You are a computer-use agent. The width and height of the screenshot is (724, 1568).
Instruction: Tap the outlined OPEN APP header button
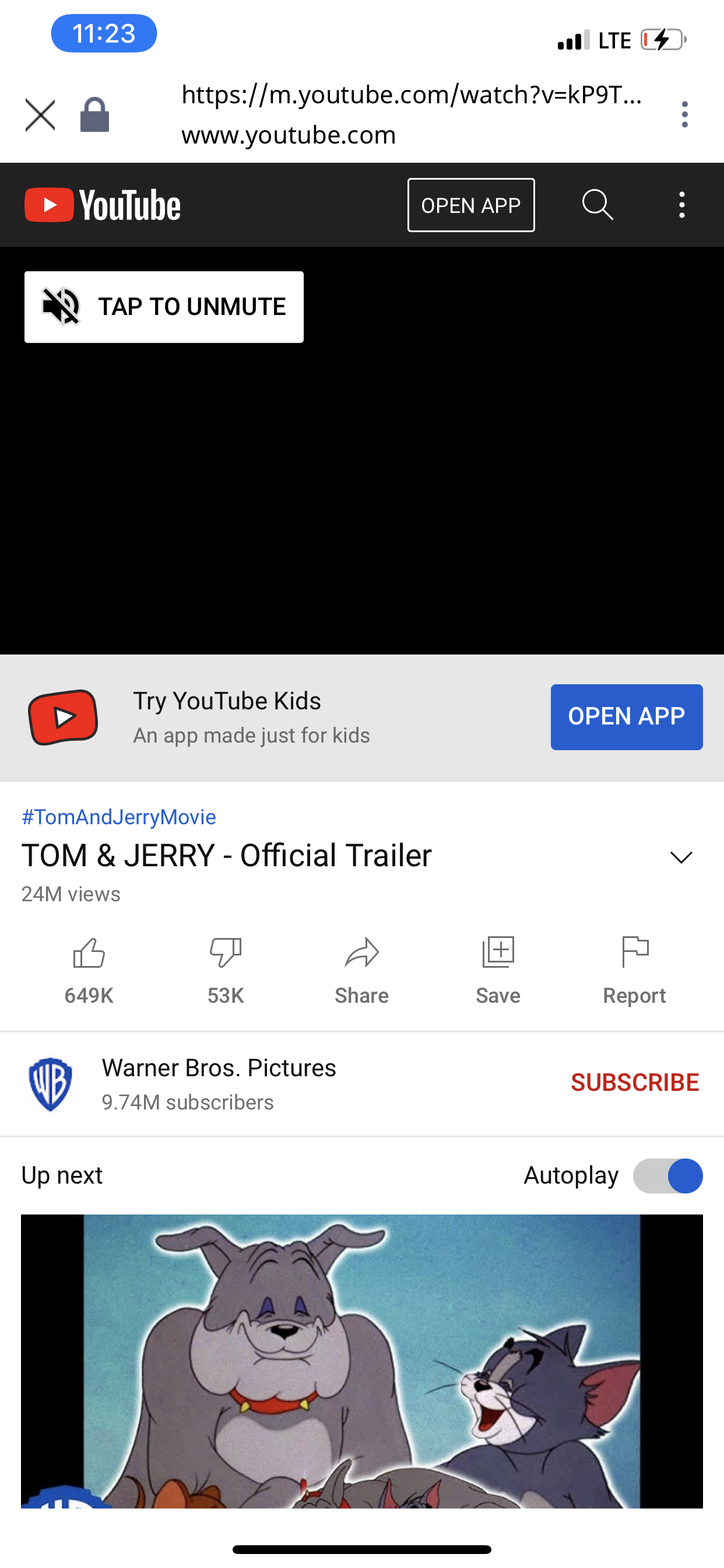471,205
